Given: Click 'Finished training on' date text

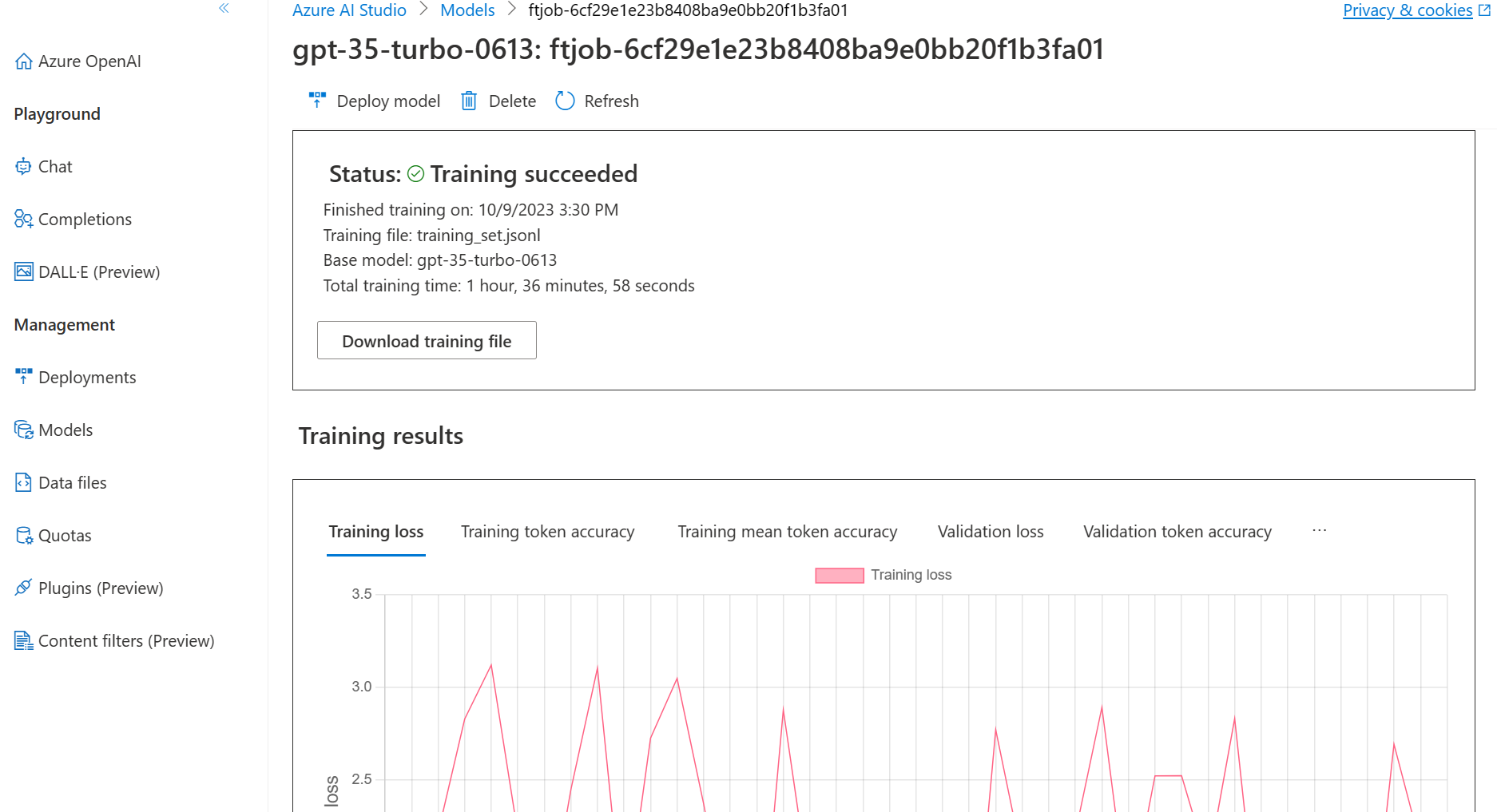Looking at the screenshot, I should pos(471,210).
